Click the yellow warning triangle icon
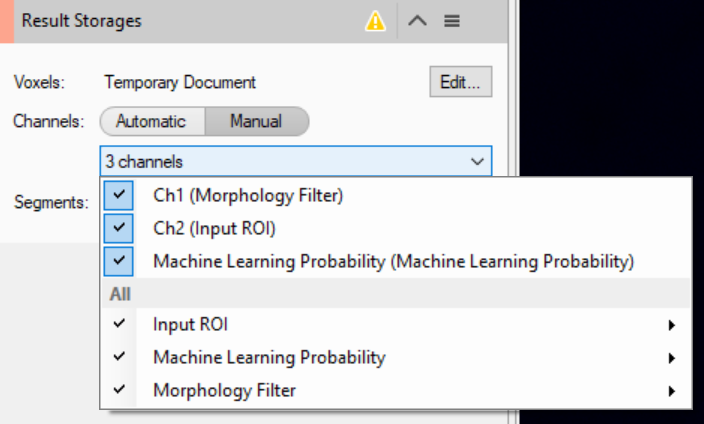The height and width of the screenshot is (424, 704). click(376, 21)
